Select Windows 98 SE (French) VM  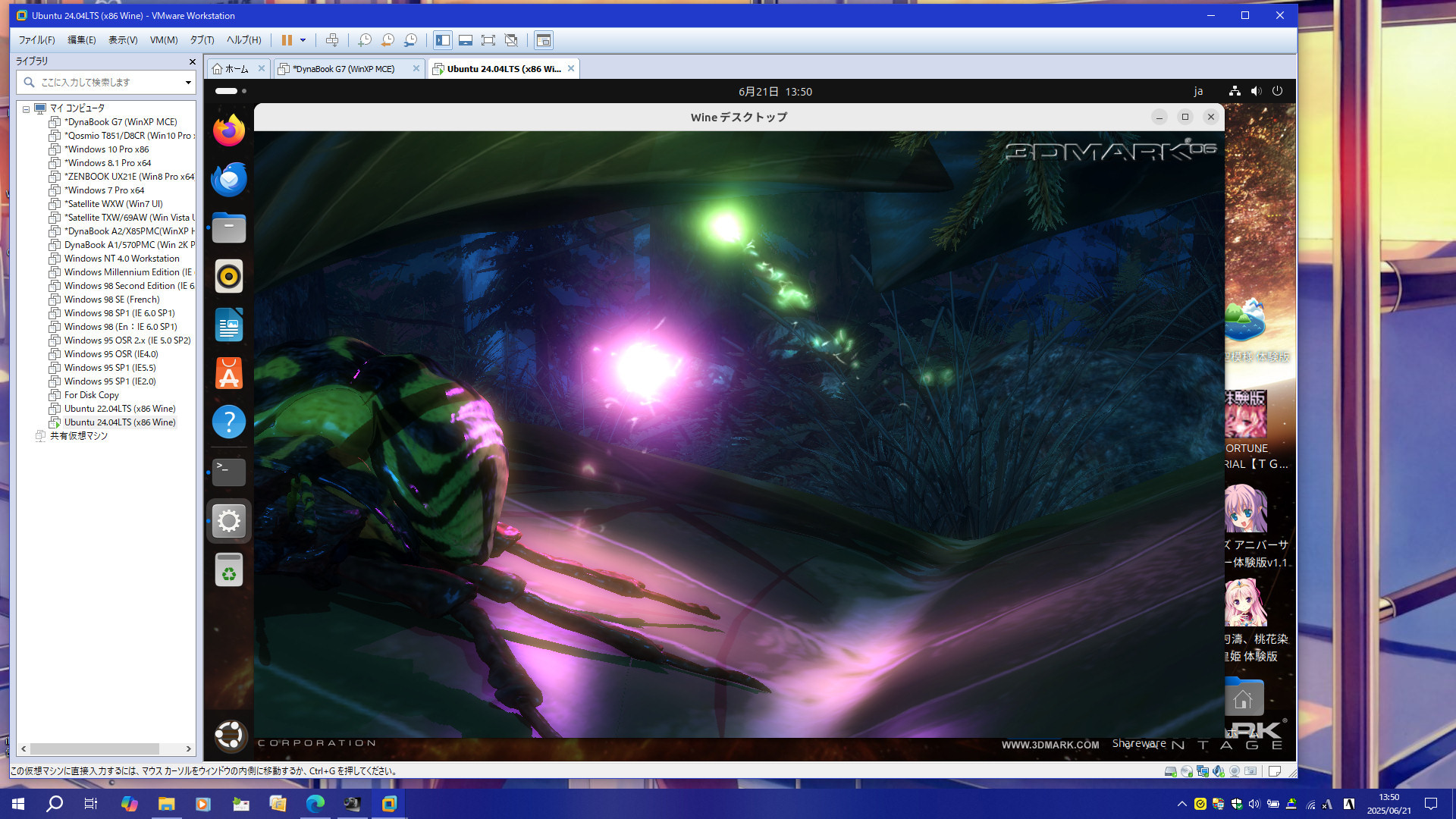pyautogui.click(x=111, y=300)
